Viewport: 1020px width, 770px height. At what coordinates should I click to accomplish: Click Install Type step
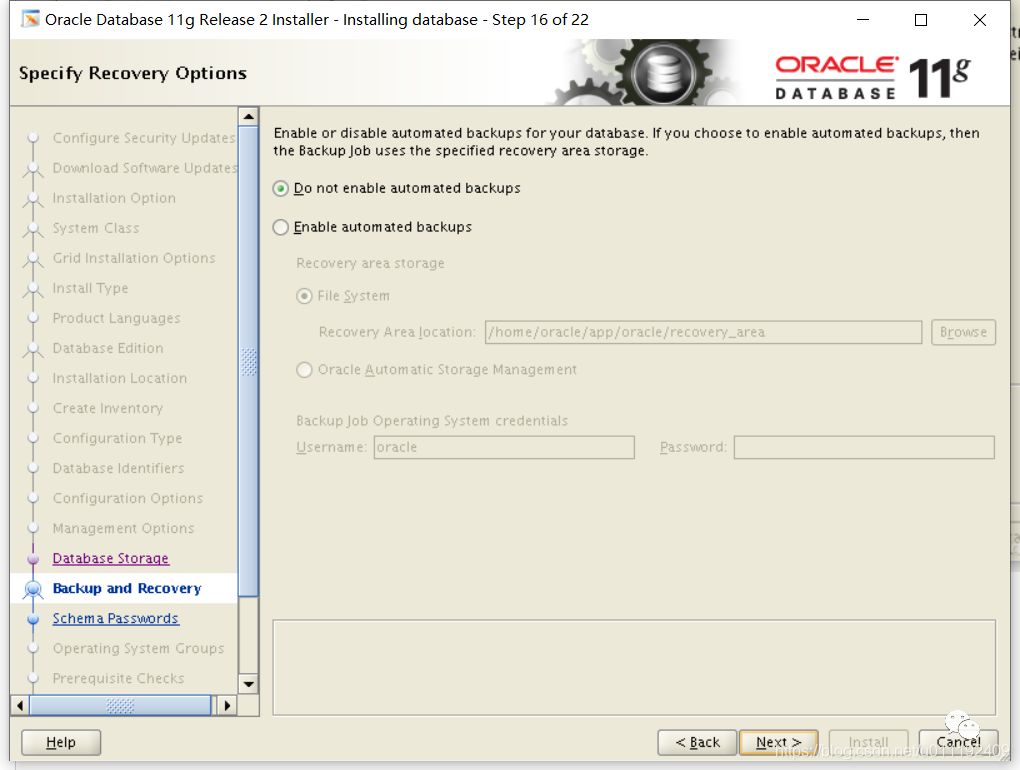tap(90, 288)
